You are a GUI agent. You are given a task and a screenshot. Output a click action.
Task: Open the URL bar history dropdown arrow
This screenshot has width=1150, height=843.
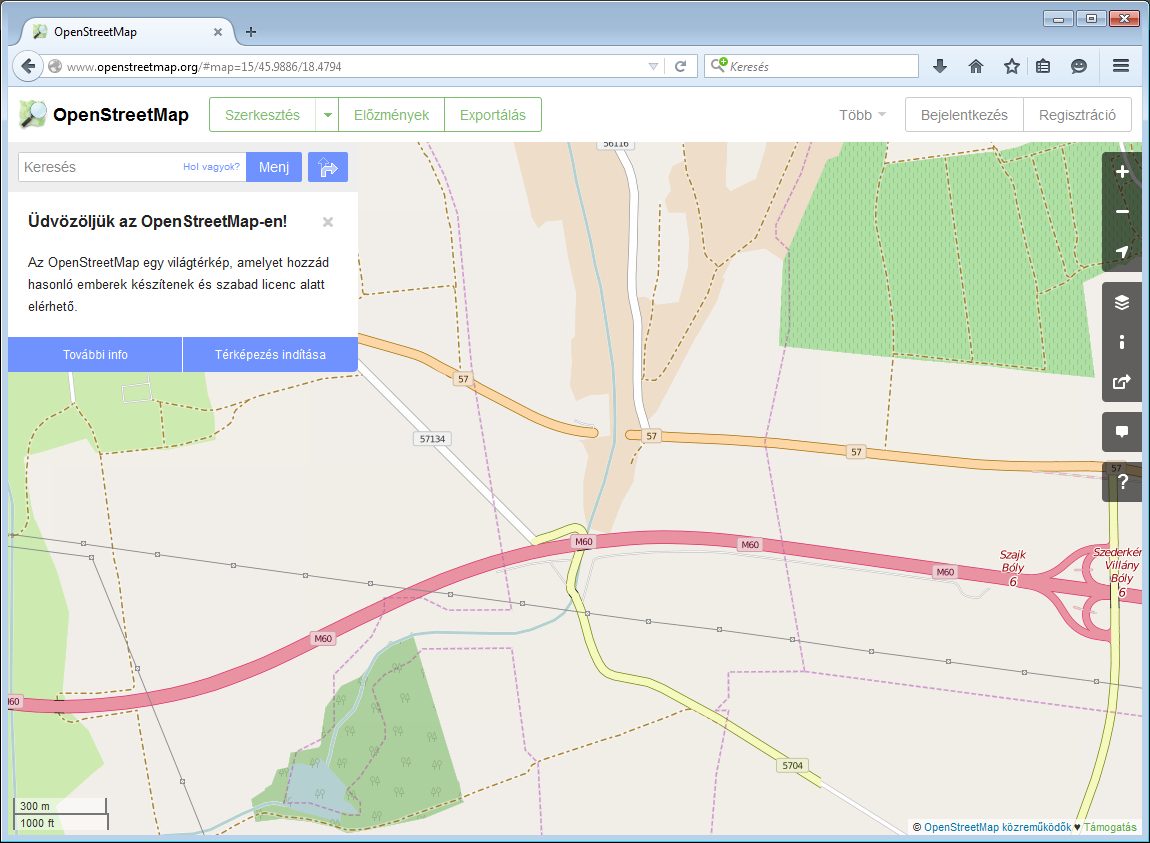click(653, 66)
